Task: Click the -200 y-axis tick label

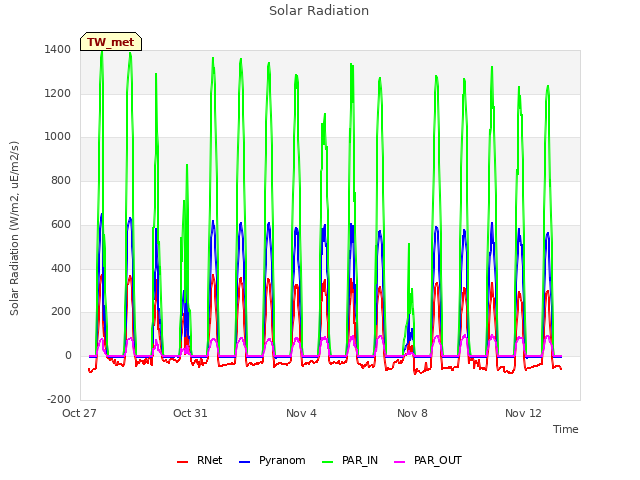Action: tap(59, 399)
